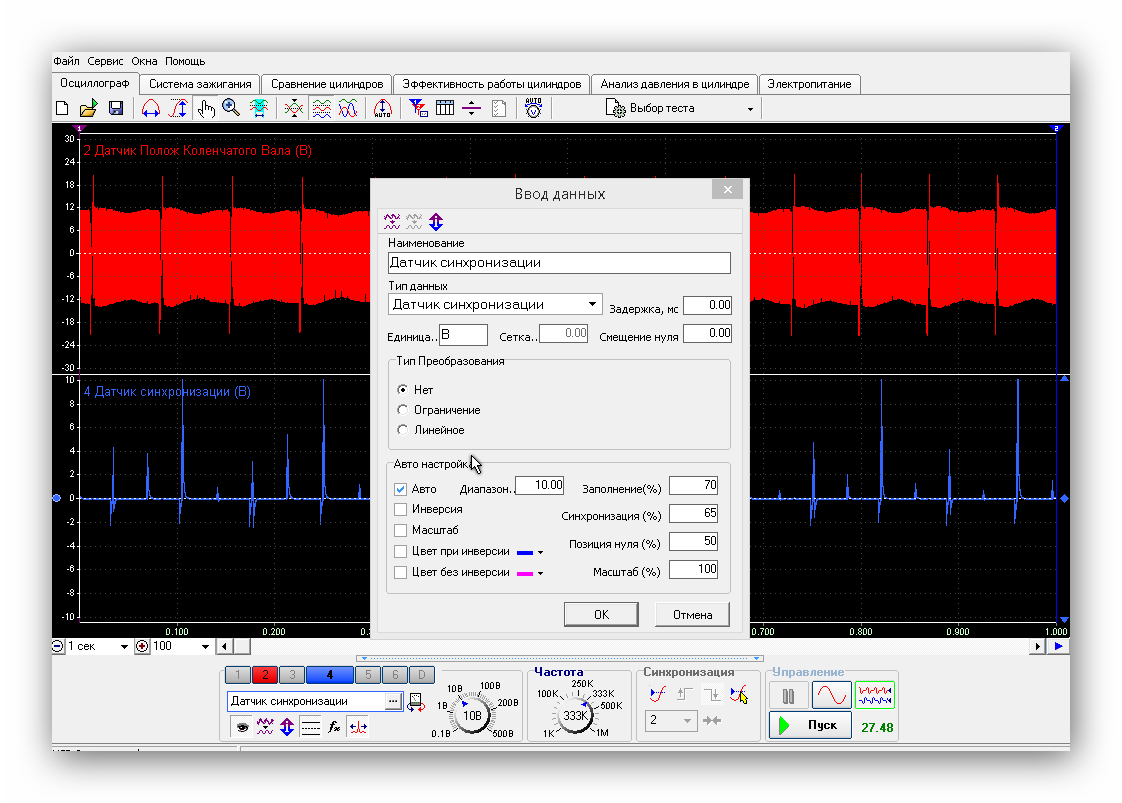This screenshot has height=803, width=1122.
Task: Open the Окна menu
Action: pos(144,62)
